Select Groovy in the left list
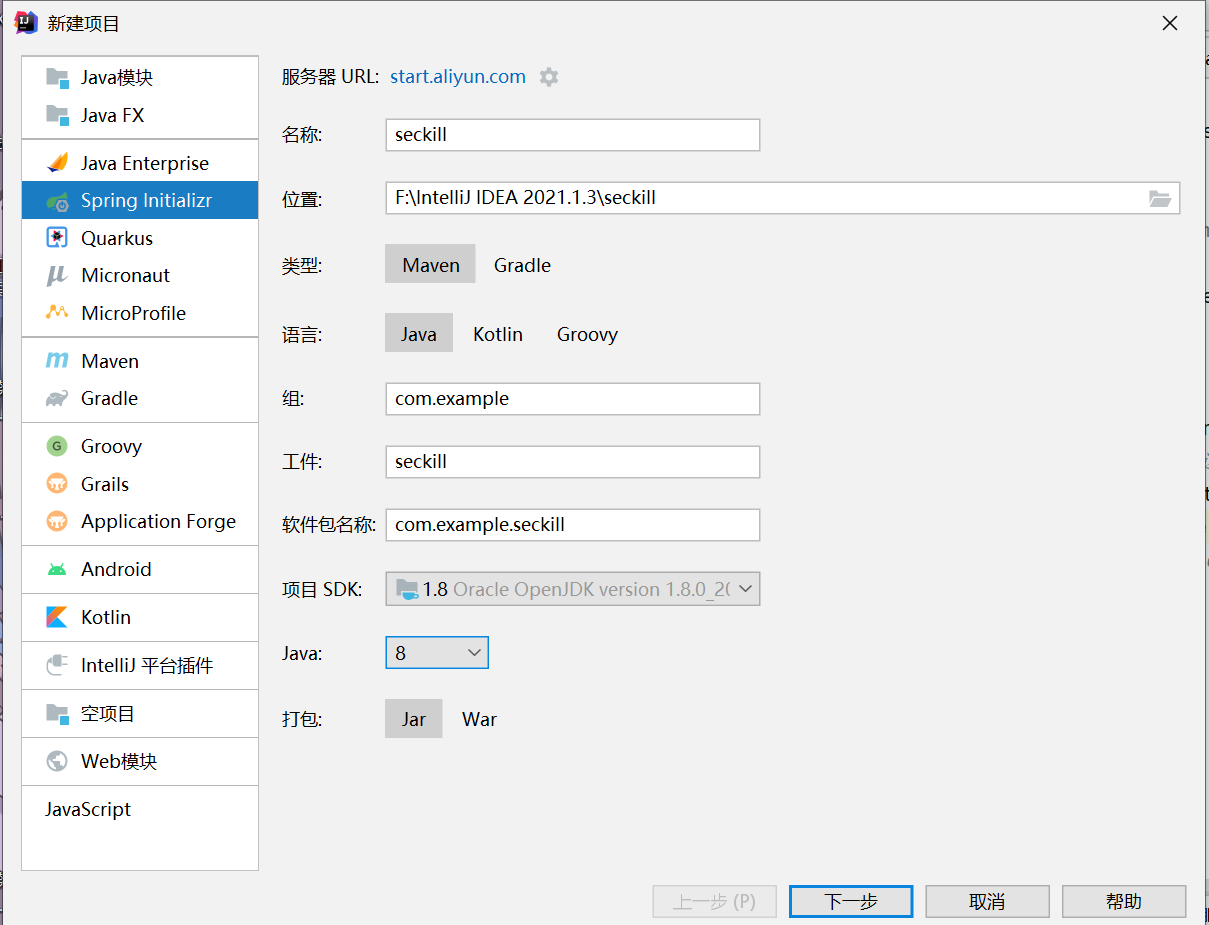This screenshot has height=925, width=1209. tap(140, 446)
